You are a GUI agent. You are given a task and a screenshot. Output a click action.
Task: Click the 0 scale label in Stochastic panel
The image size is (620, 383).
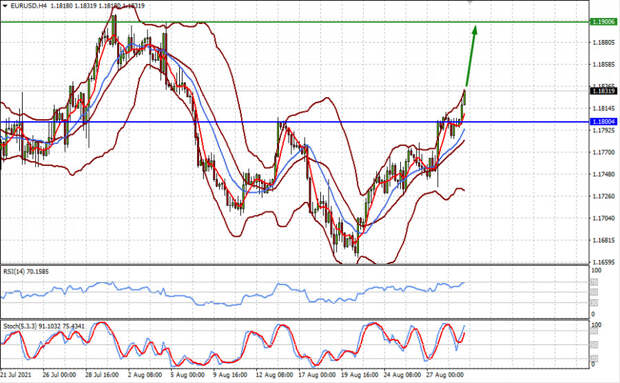[593, 364]
